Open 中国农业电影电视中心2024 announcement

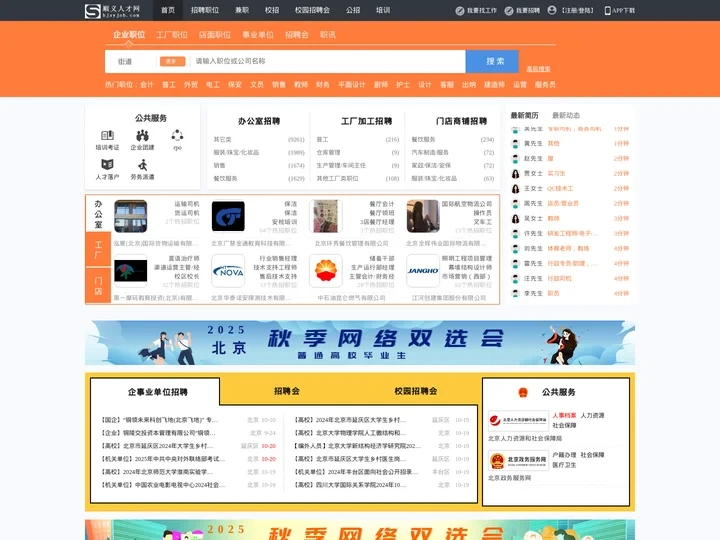[x=163, y=485]
